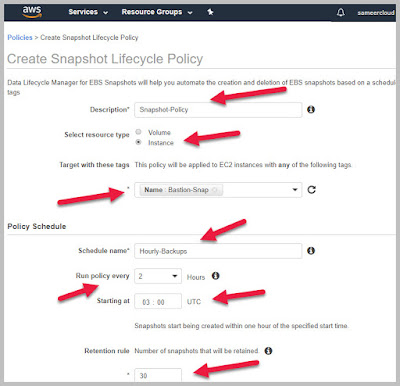The image size is (400, 386).
Task: Click the Name : Bastion-Snap tag chip
Action: coord(182,190)
